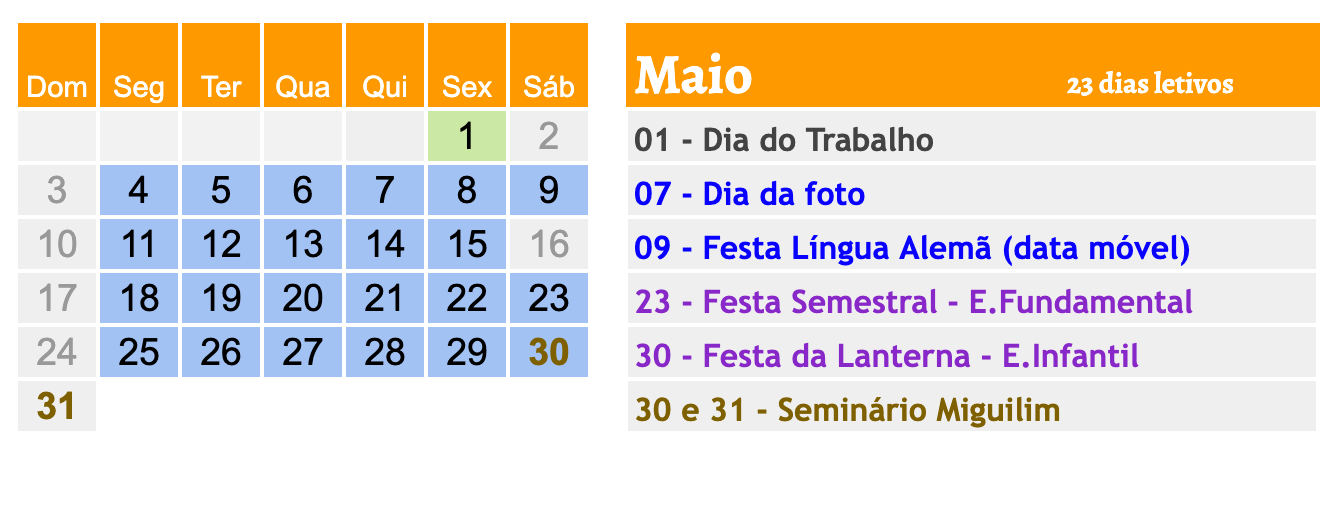The image size is (1340, 528).
Task: Open Festa Semestral E.Fundamental entry
Action: coord(914,302)
